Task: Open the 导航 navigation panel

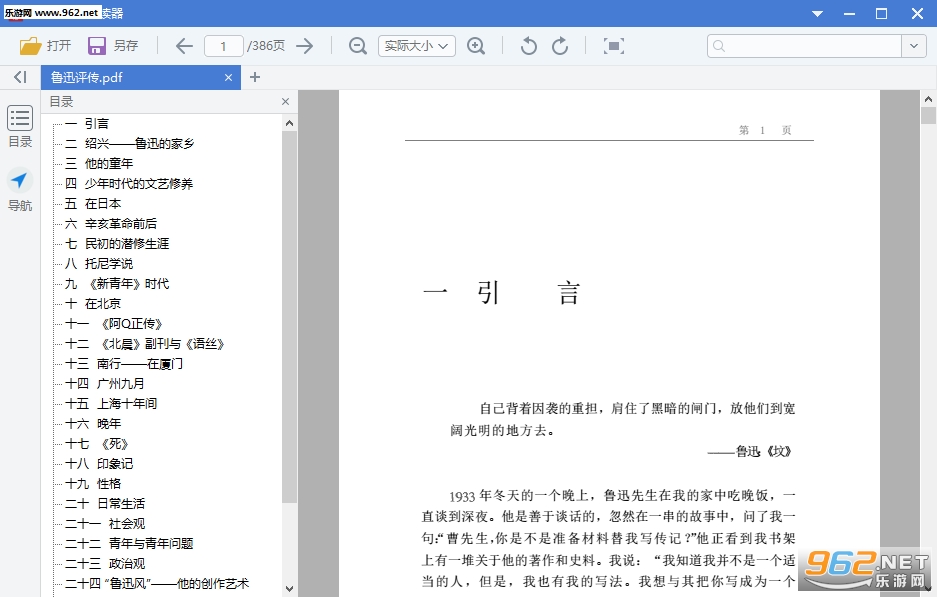Action: coord(20,189)
